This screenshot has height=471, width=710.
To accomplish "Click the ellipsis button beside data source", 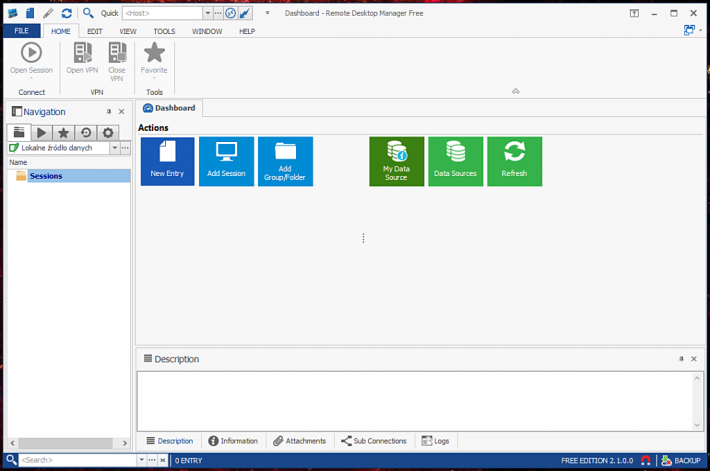I will [x=125, y=148].
